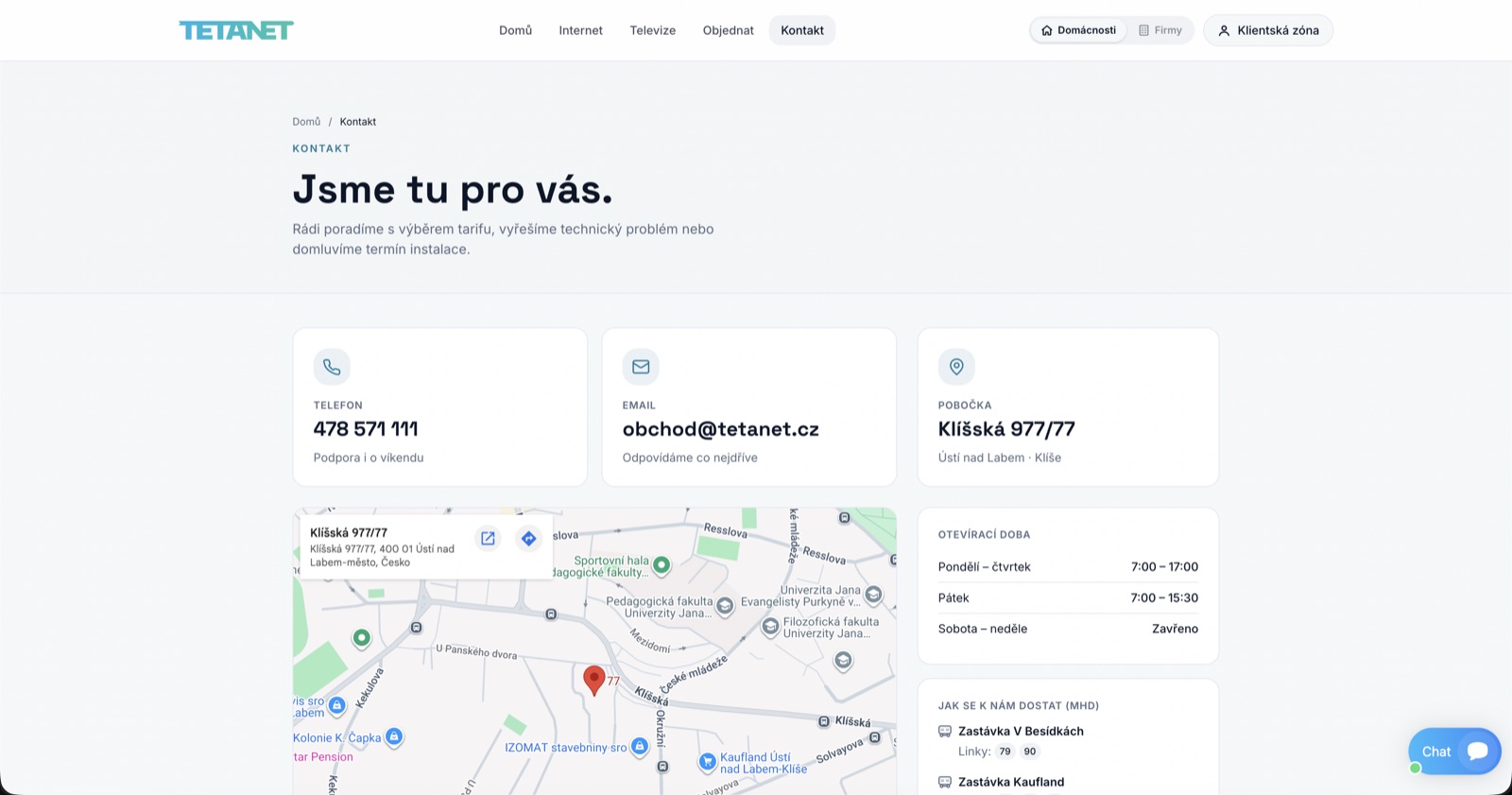Screen dimensions: 1512x795
Task: Open the Chat widget
Action: click(1454, 752)
